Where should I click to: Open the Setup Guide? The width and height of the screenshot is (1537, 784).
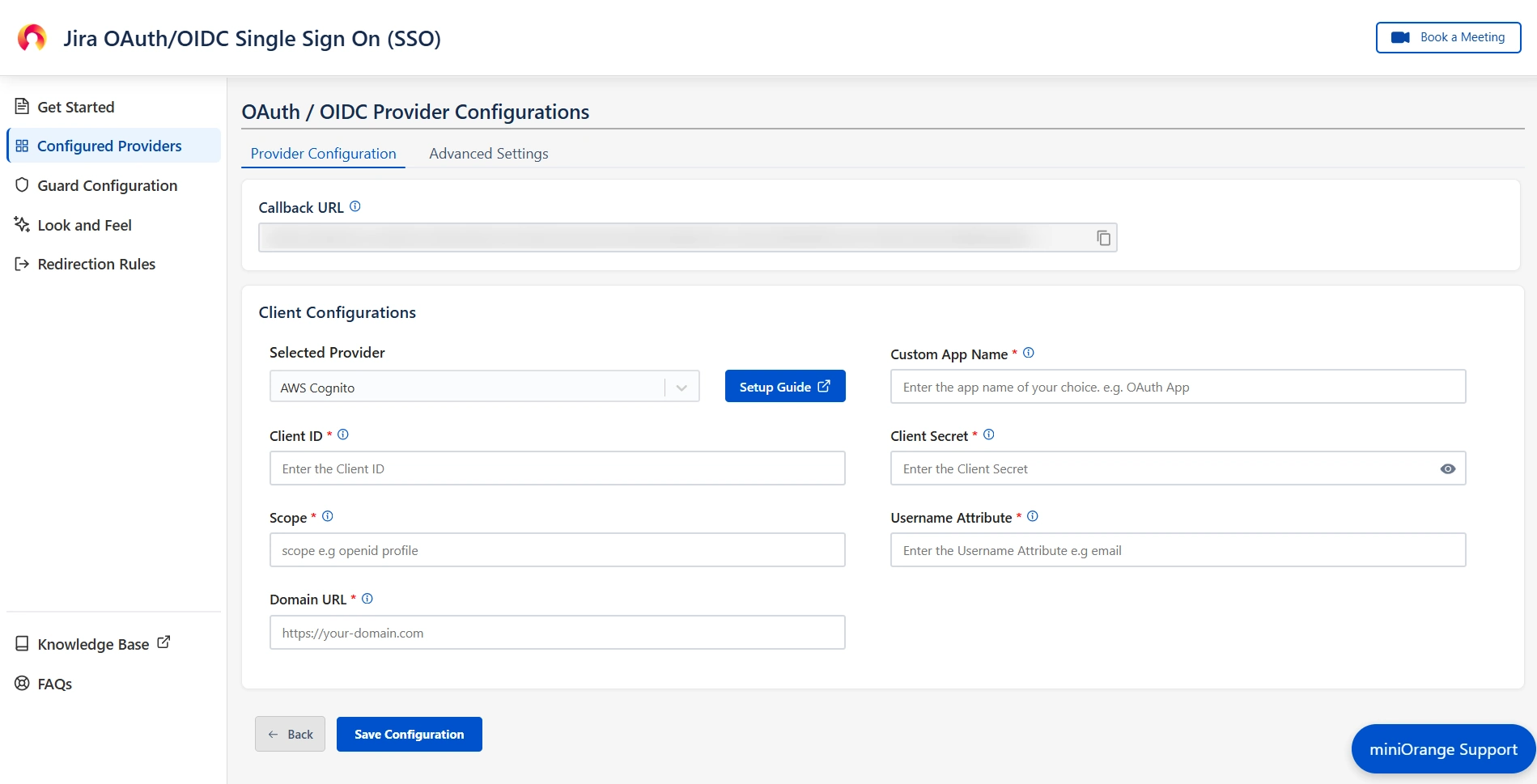785,386
